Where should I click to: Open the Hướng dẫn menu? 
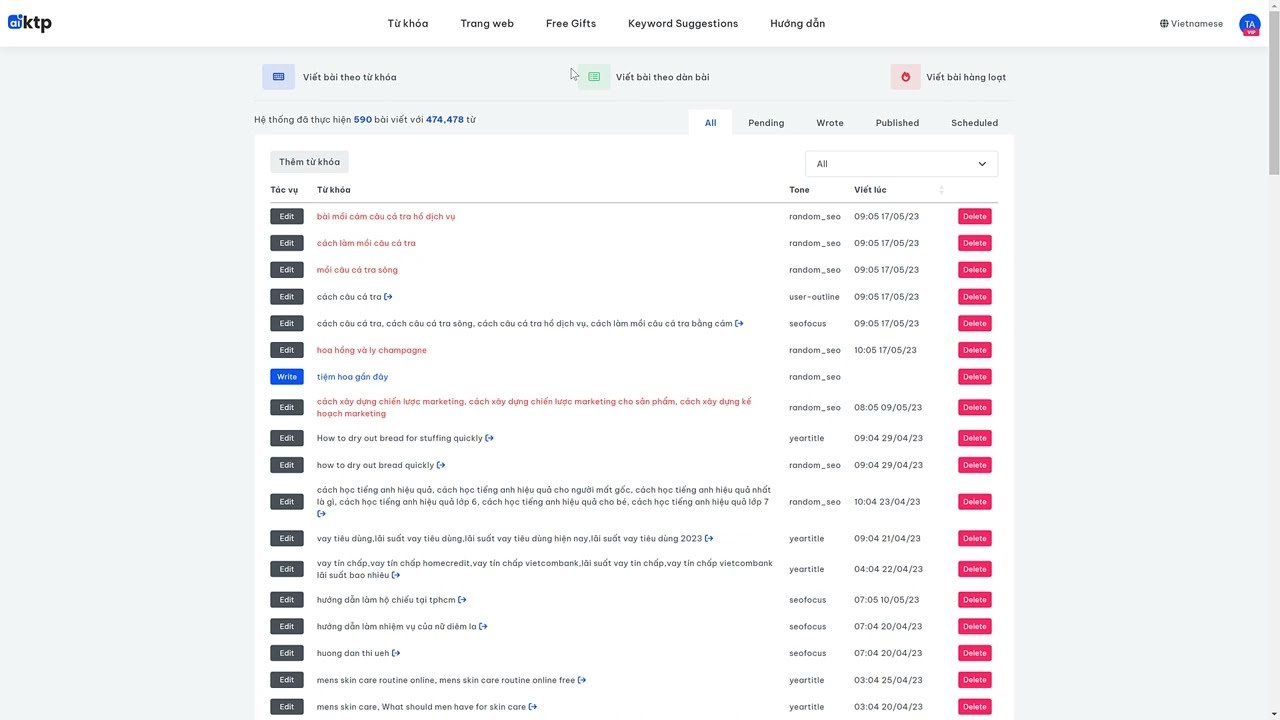798,24
